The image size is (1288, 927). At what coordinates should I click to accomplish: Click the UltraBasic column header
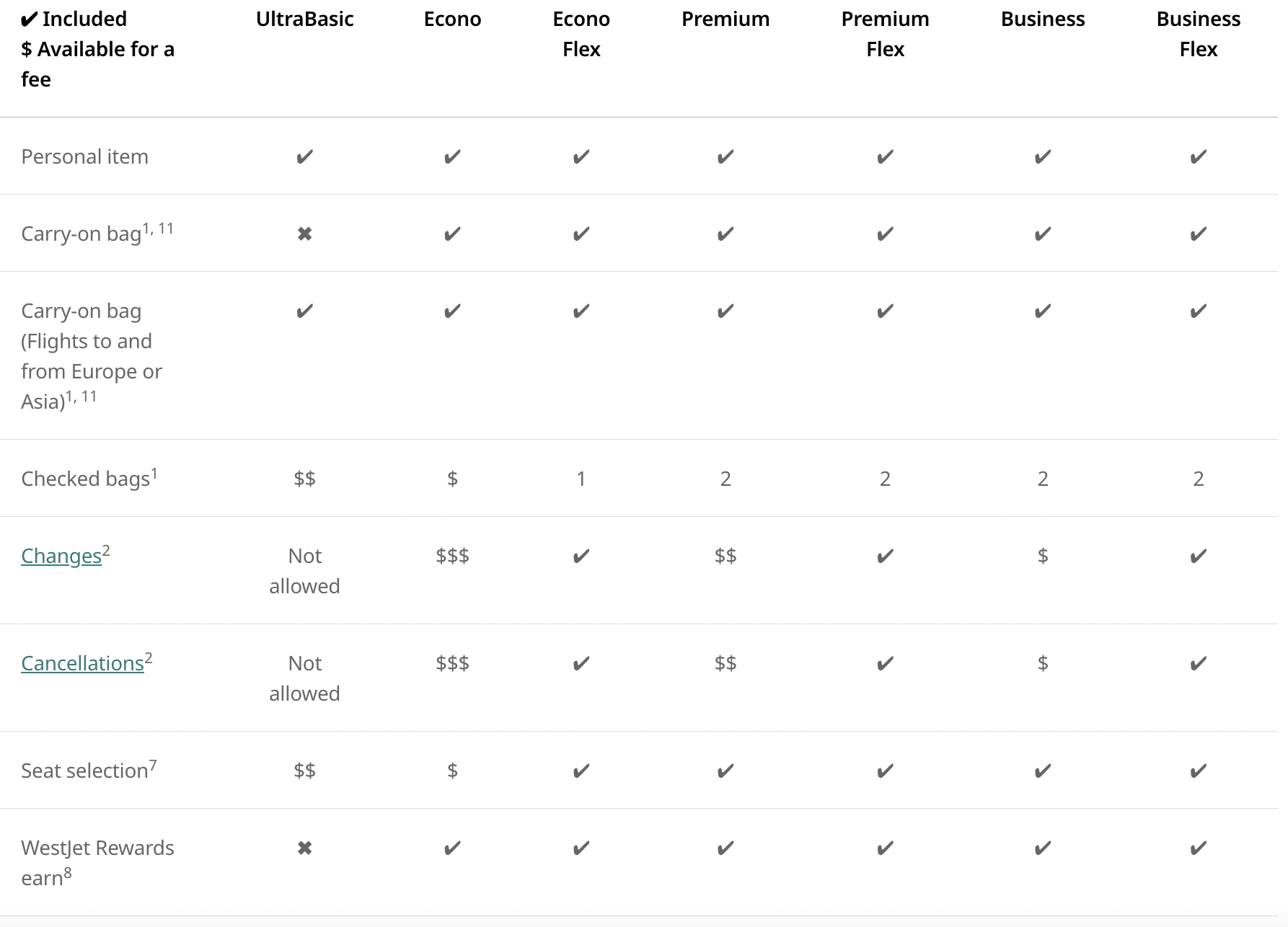(x=305, y=19)
